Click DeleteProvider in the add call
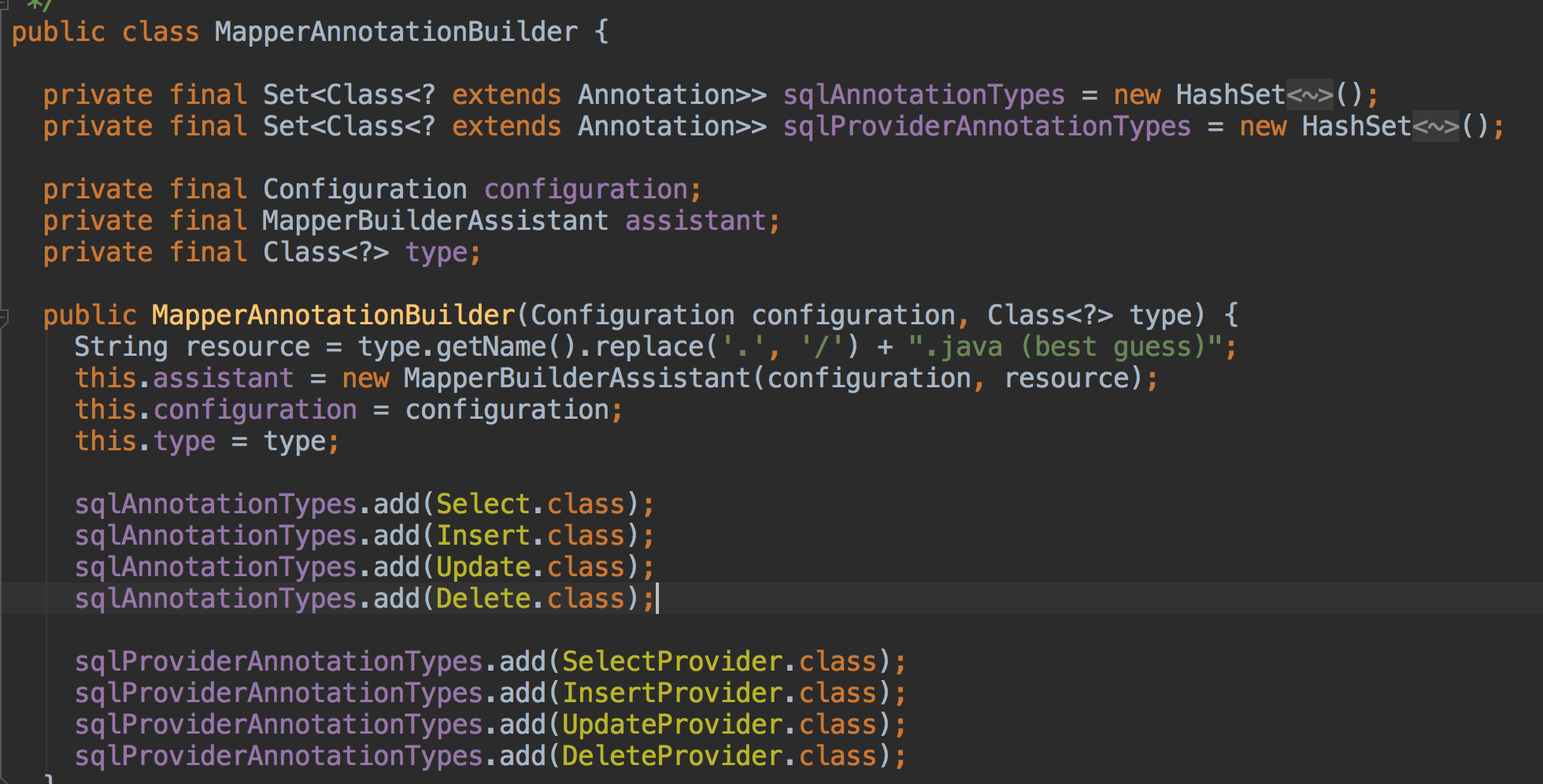The height and width of the screenshot is (784, 1543). (x=672, y=756)
